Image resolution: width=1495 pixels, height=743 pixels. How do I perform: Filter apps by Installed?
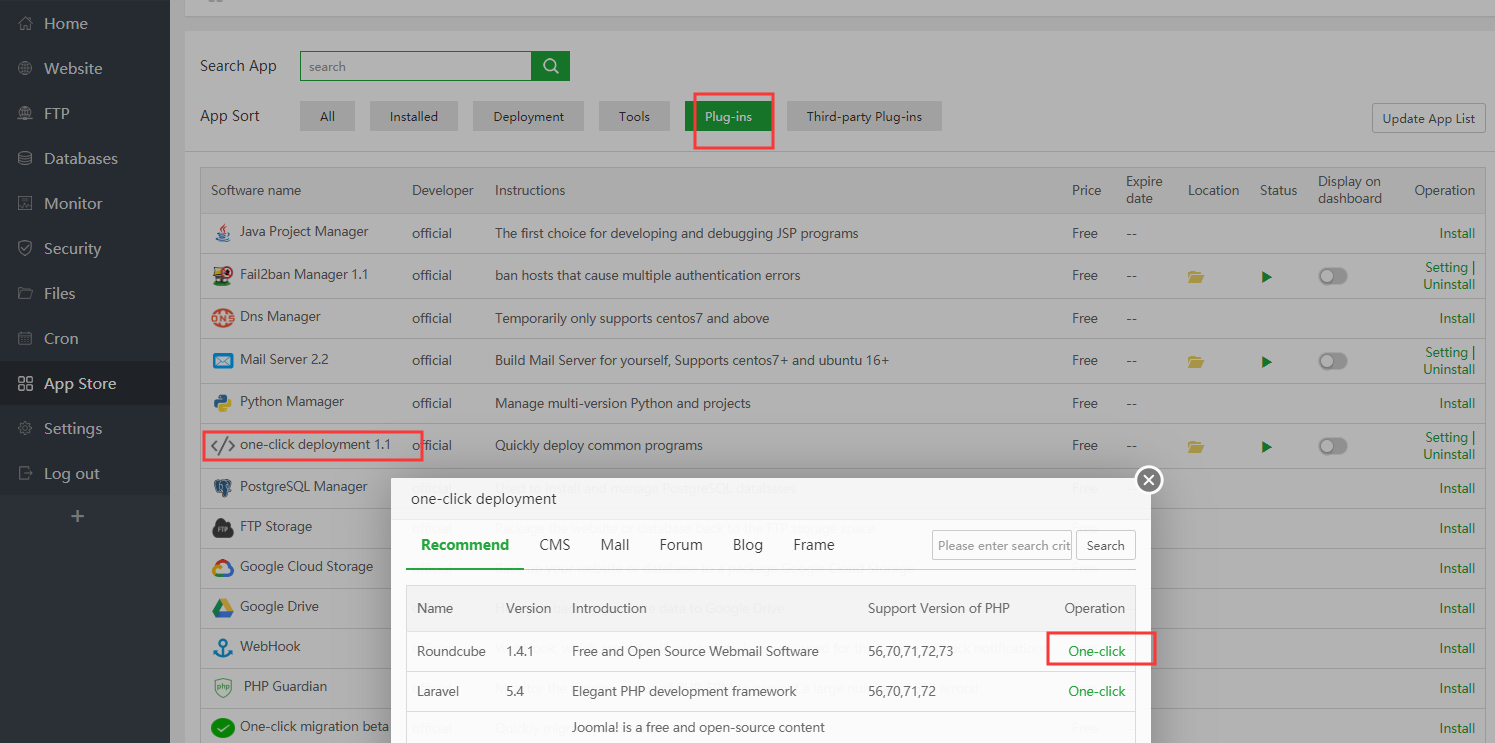click(x=414, y=116)
